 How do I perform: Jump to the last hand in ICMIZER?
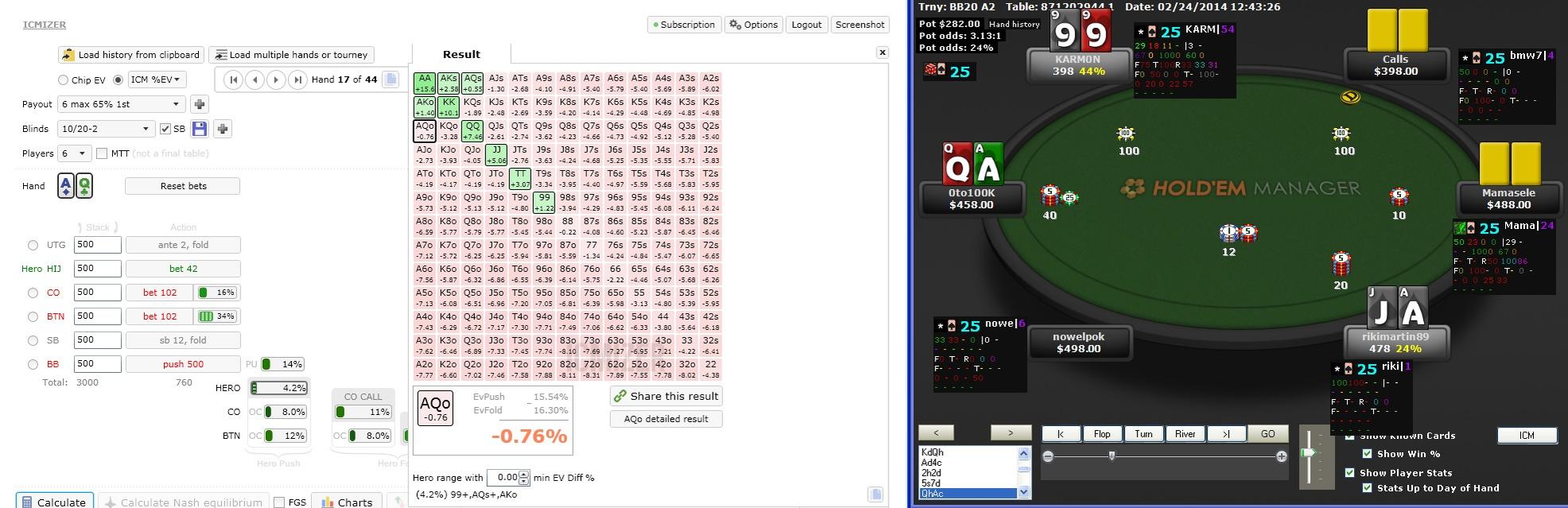click(x=298, y=79)
